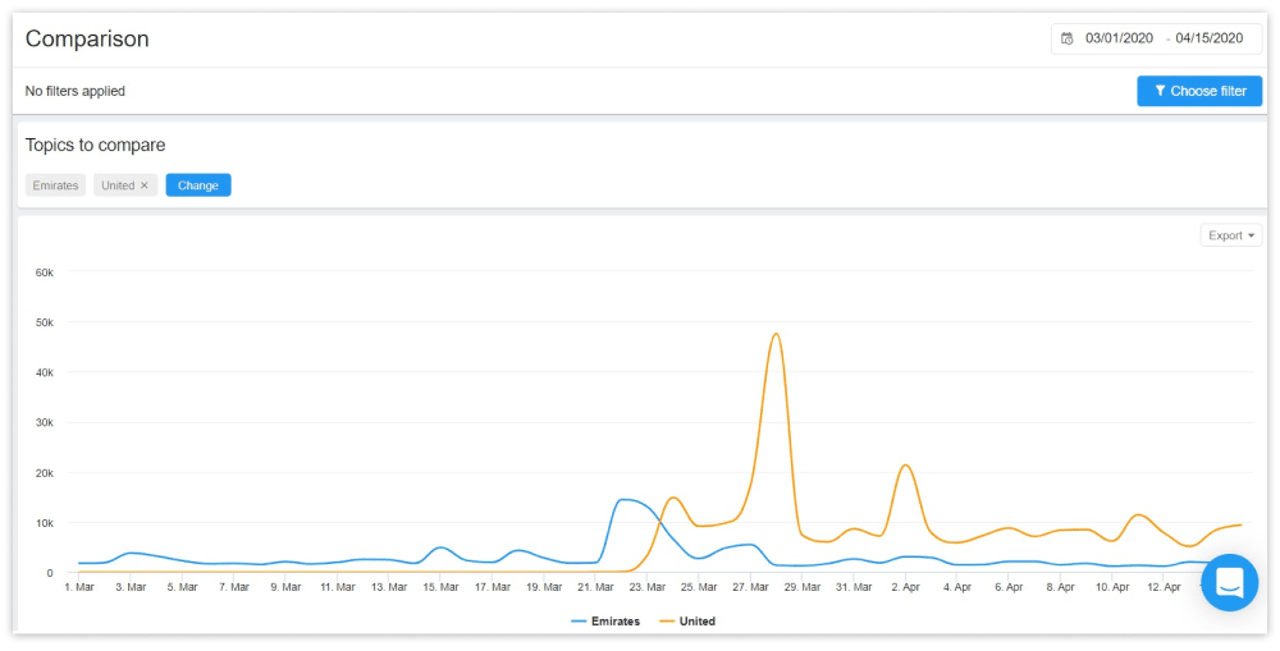The image size is (1280, 651).
Task: Click the blue Emirates legend line swatch
Action: 579,621
